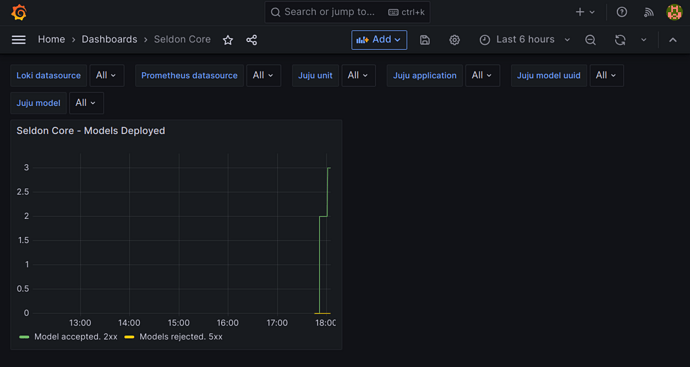Viewport: 690px width, 367px height.
Task: Click the Seldon Core breadcrumb
Action: [x=182, y=40]
